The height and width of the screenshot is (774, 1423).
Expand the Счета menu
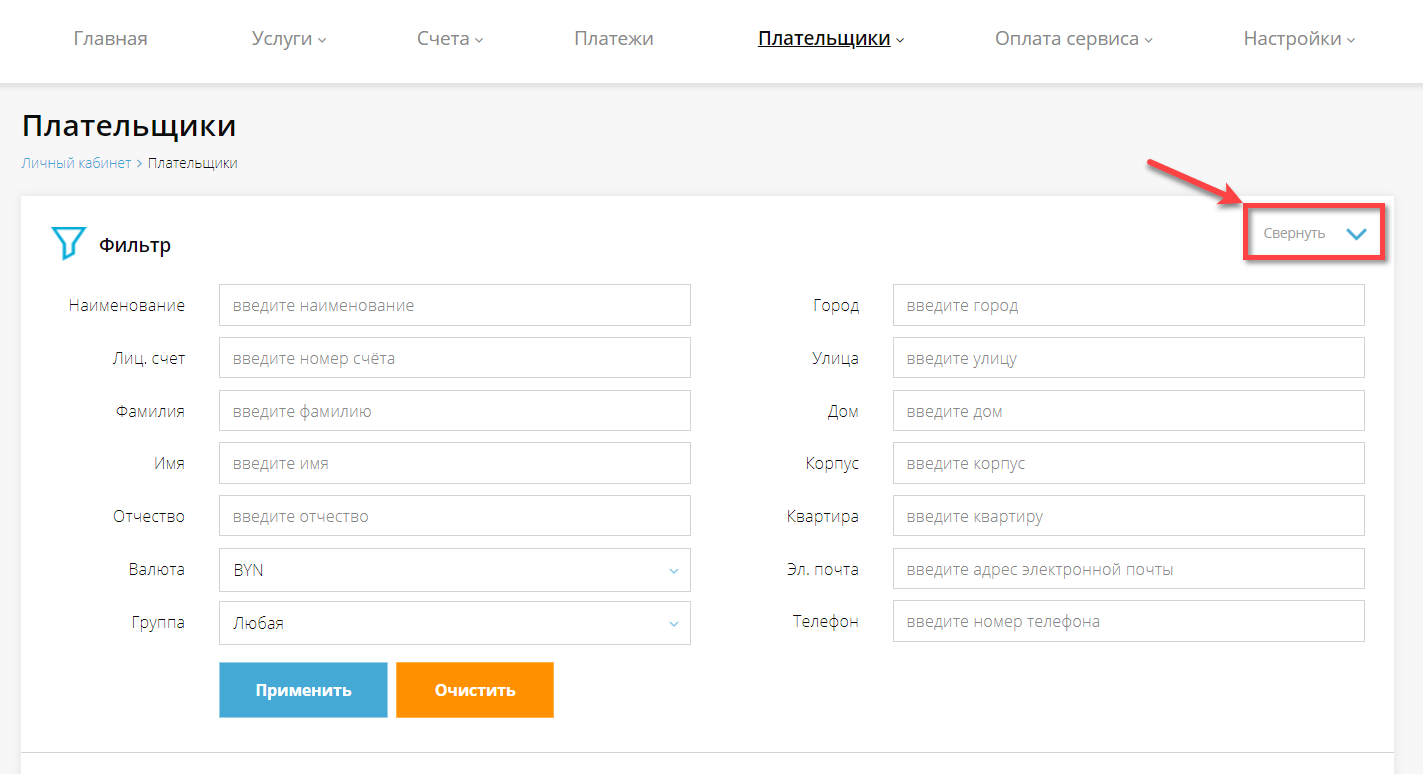click(x=450, y=39)
